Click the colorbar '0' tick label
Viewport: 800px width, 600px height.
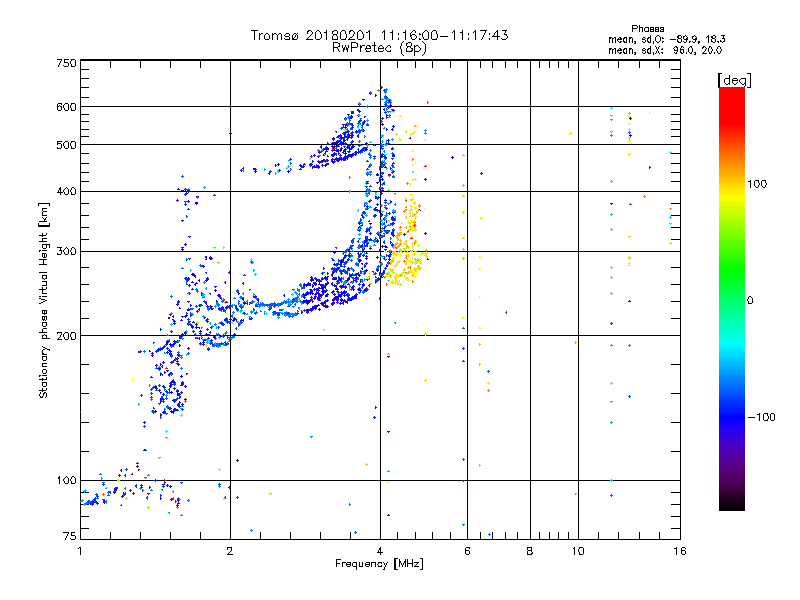point(750,300)
